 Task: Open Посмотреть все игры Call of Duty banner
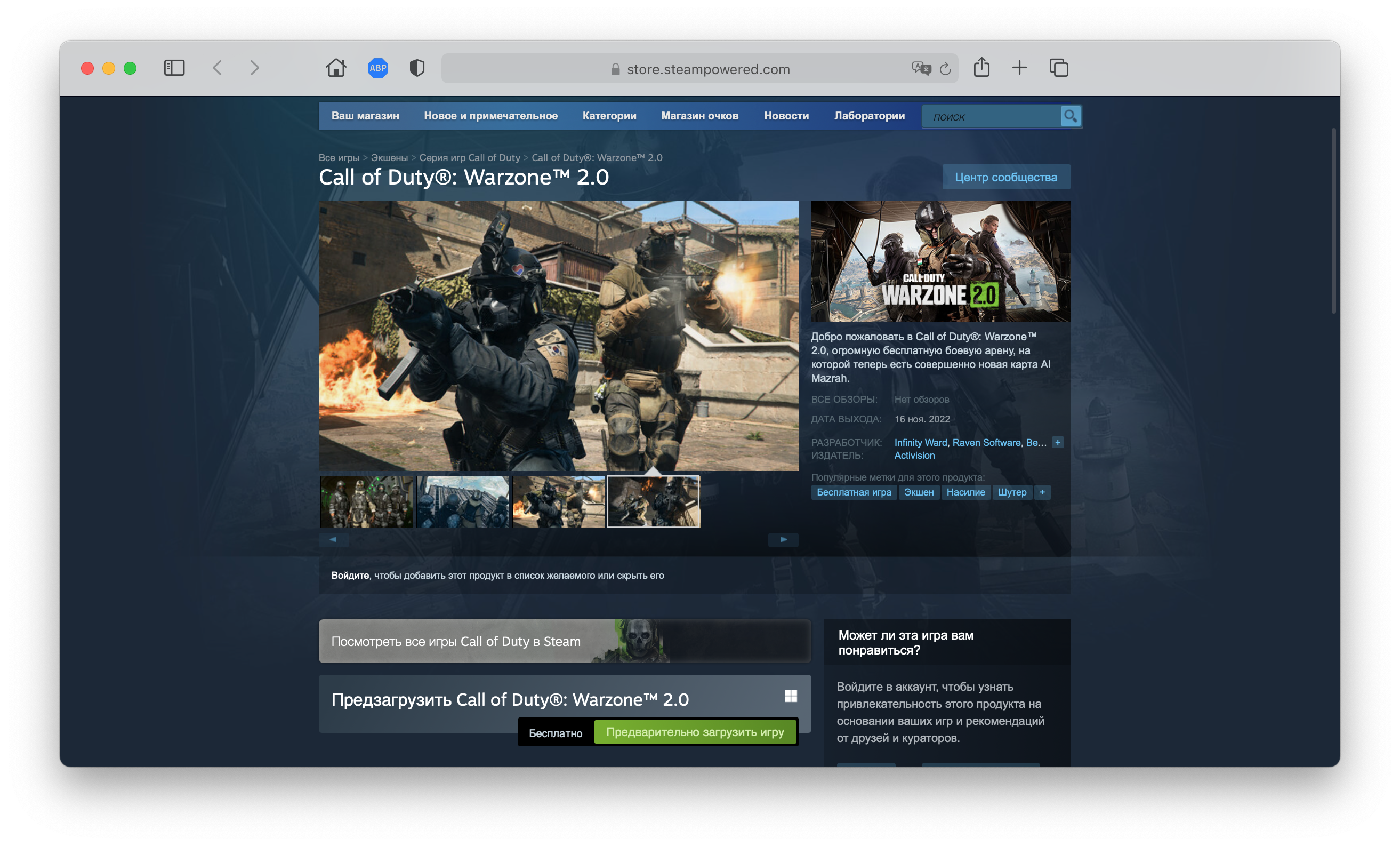click(x=565, y=641)
